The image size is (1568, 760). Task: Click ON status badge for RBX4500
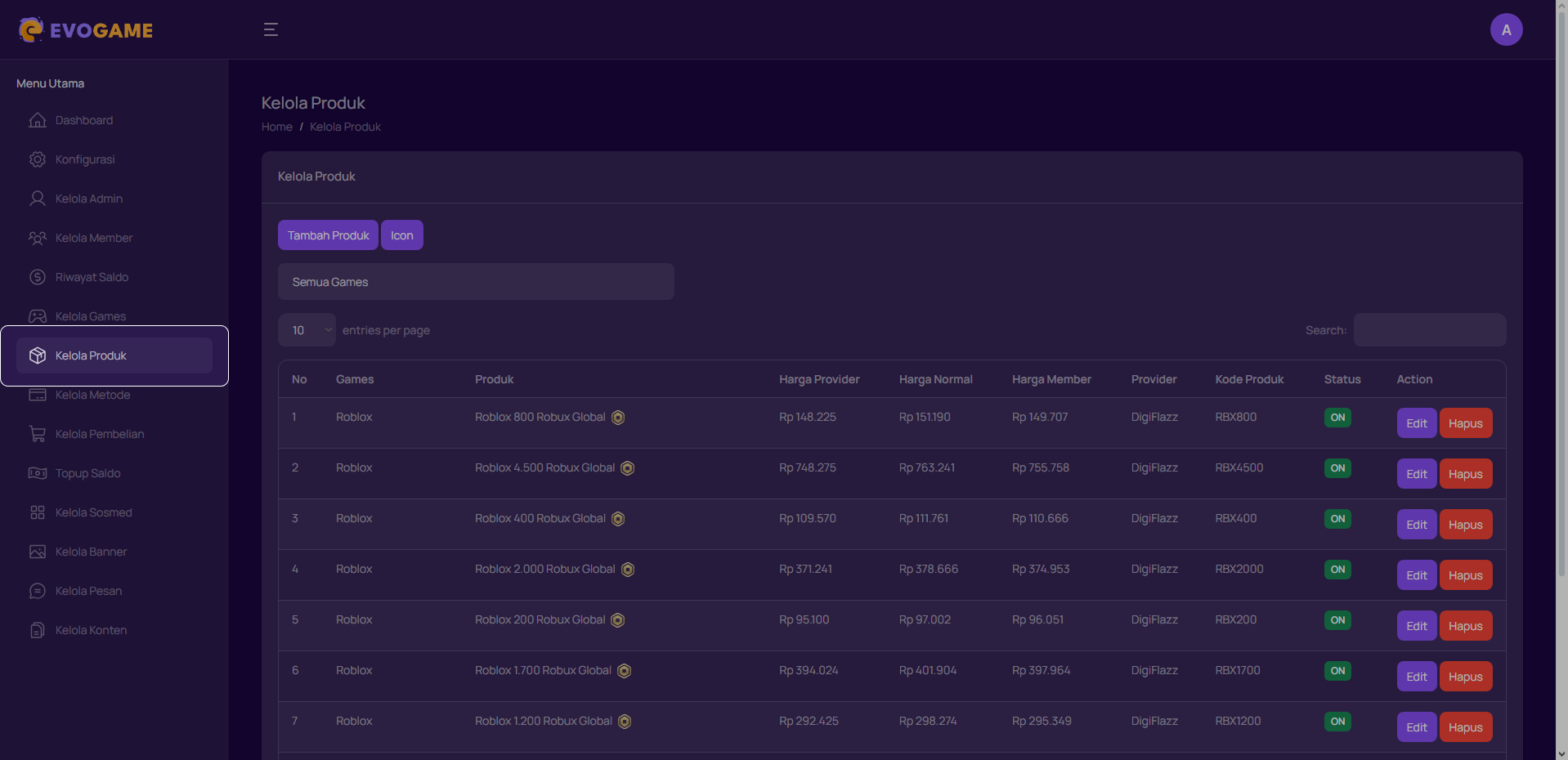[1337, 468]
